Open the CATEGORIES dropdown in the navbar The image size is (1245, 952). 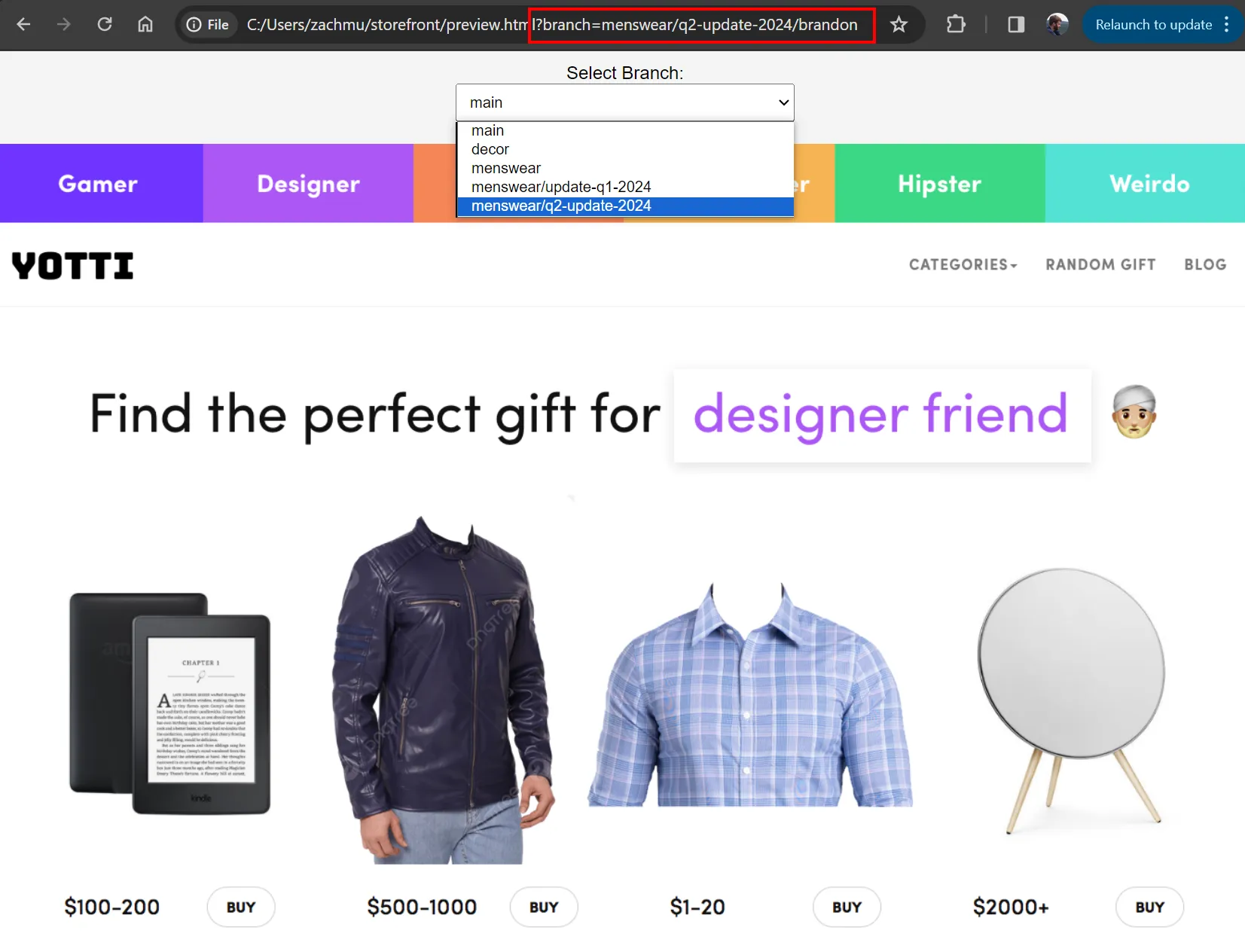tap(962, 264)
